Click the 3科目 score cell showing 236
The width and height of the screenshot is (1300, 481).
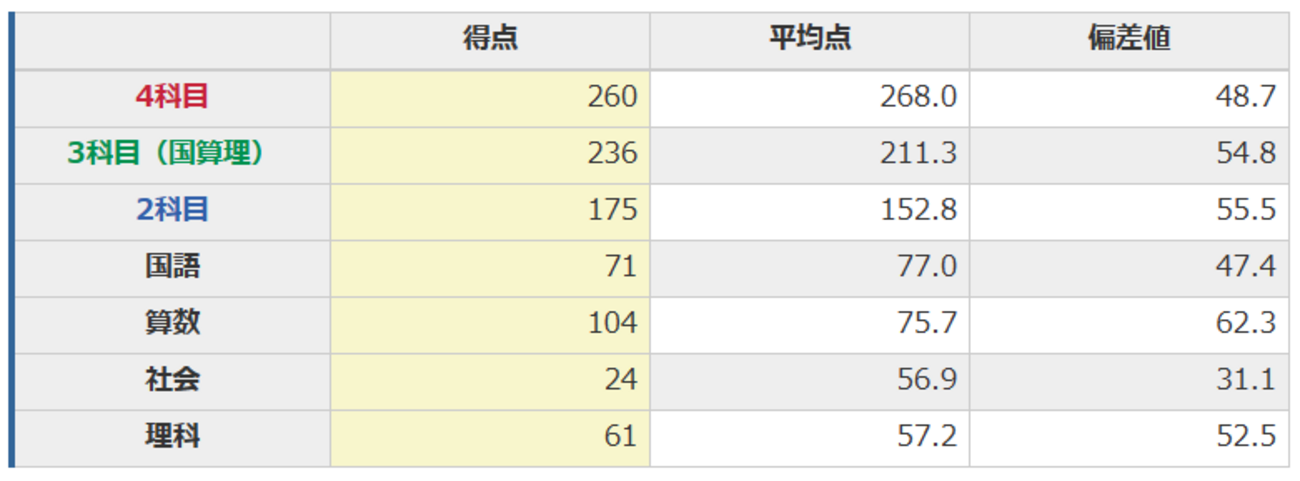click(x=613, y=153)
